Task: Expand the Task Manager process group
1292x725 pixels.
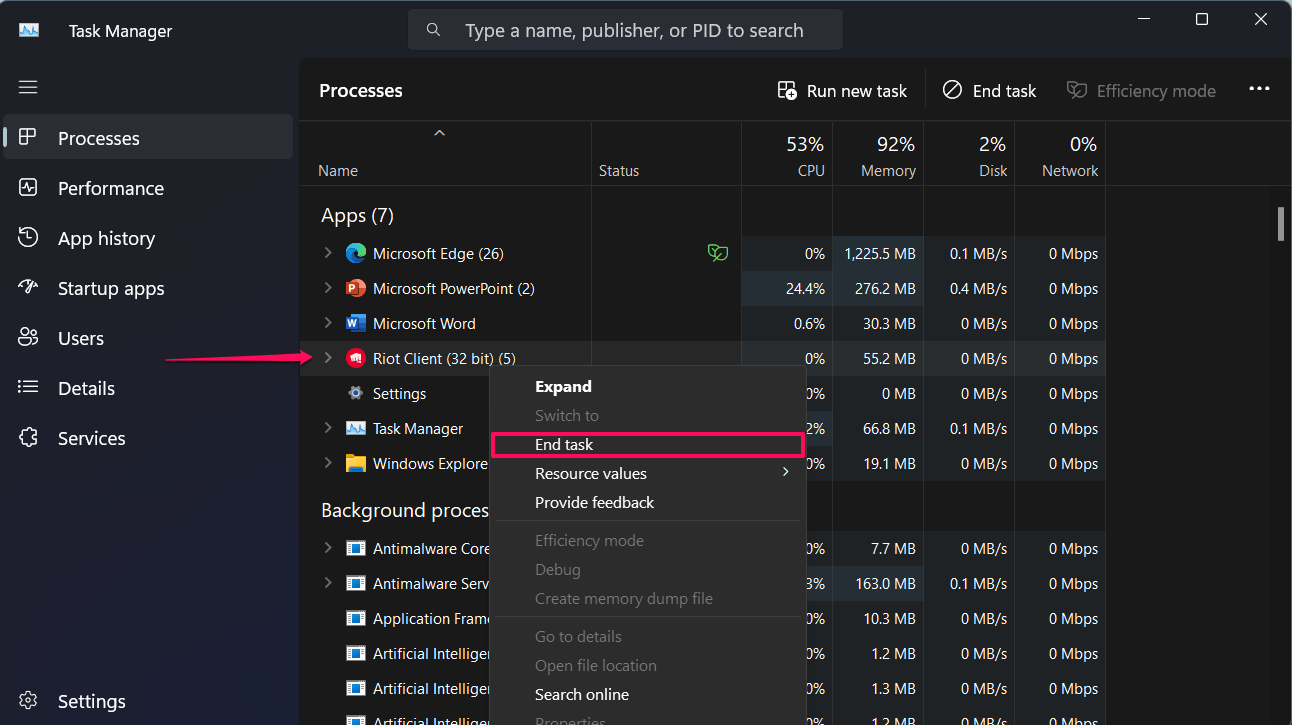Action: pos(327,428)
